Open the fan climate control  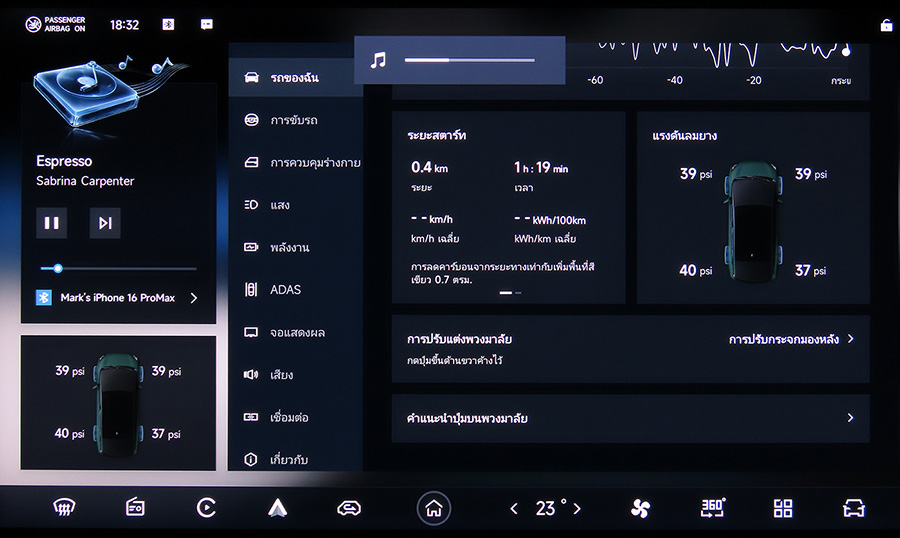640,508
